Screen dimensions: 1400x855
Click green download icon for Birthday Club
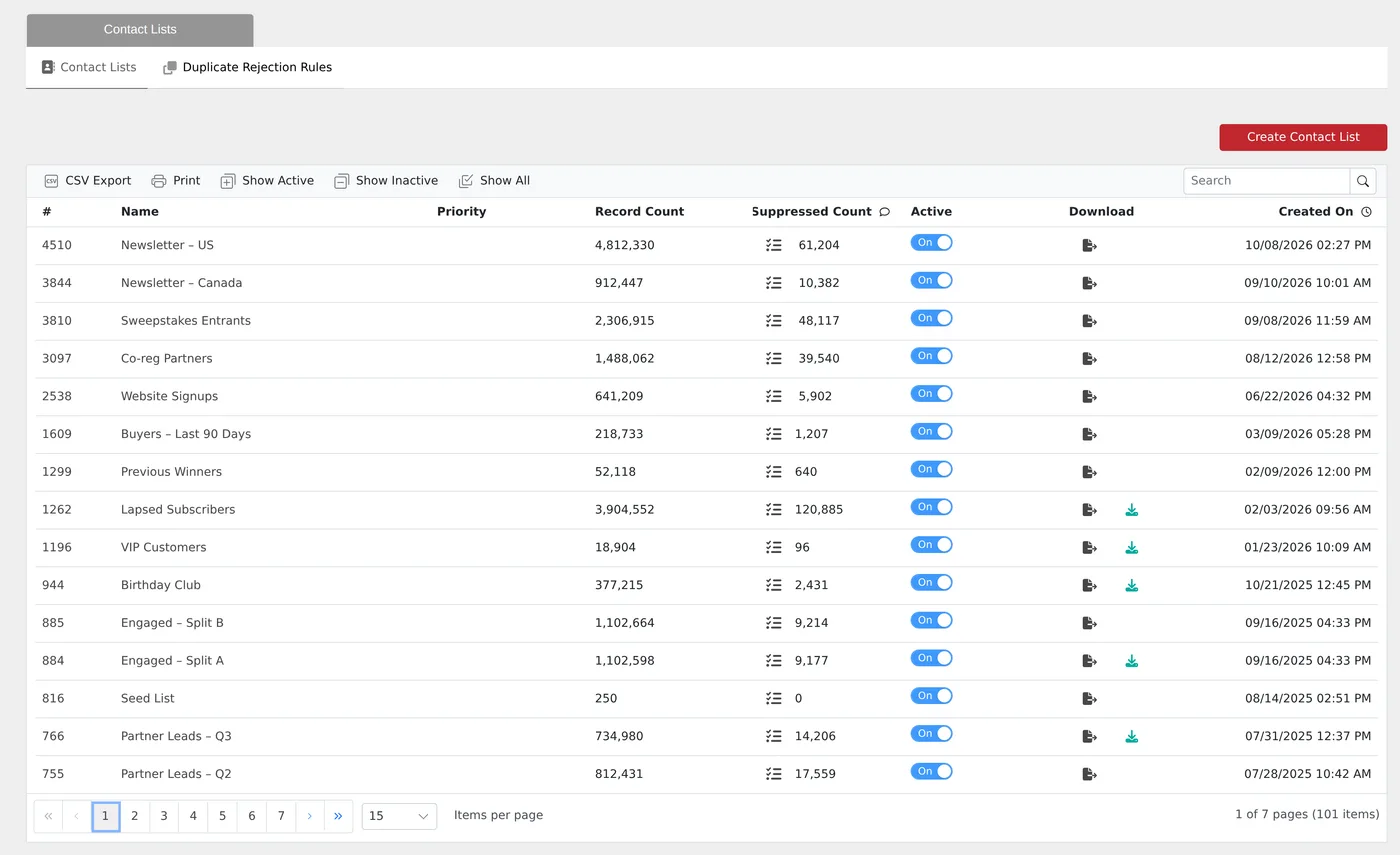click(x=1131, y=585)
